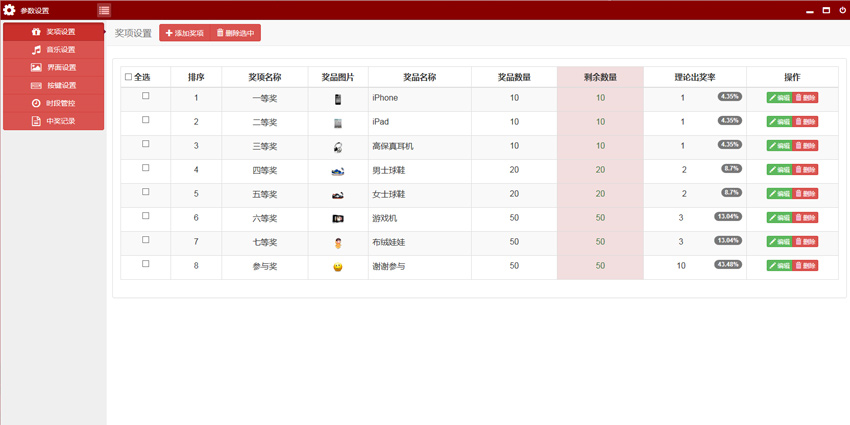Click the 奖品图片 column header
Image resolution: width=850 pixels, height=425 pixels.
(x=338, y=78)
